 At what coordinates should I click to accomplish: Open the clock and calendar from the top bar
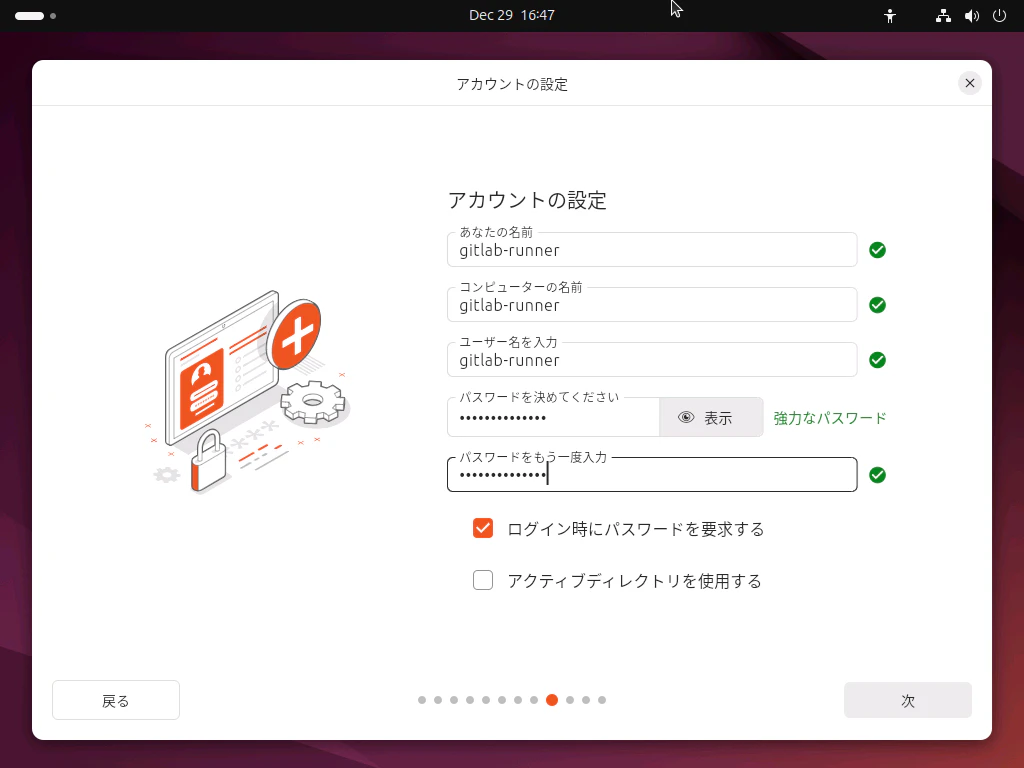tap(512, 15)
